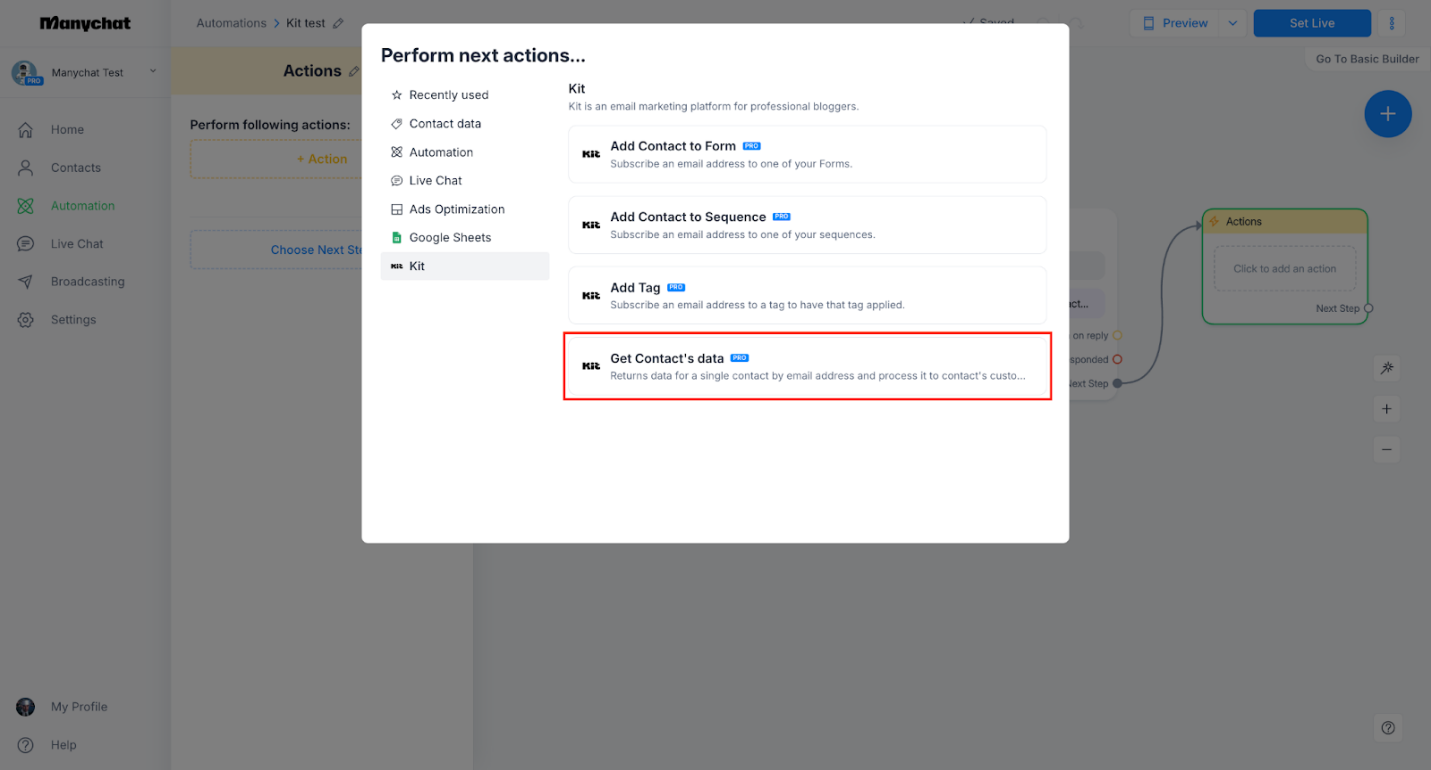Viewport: 1431px width, 770px height.
Task: Click the pencil icon beside "Kit test"
Action: pos(340,22)
